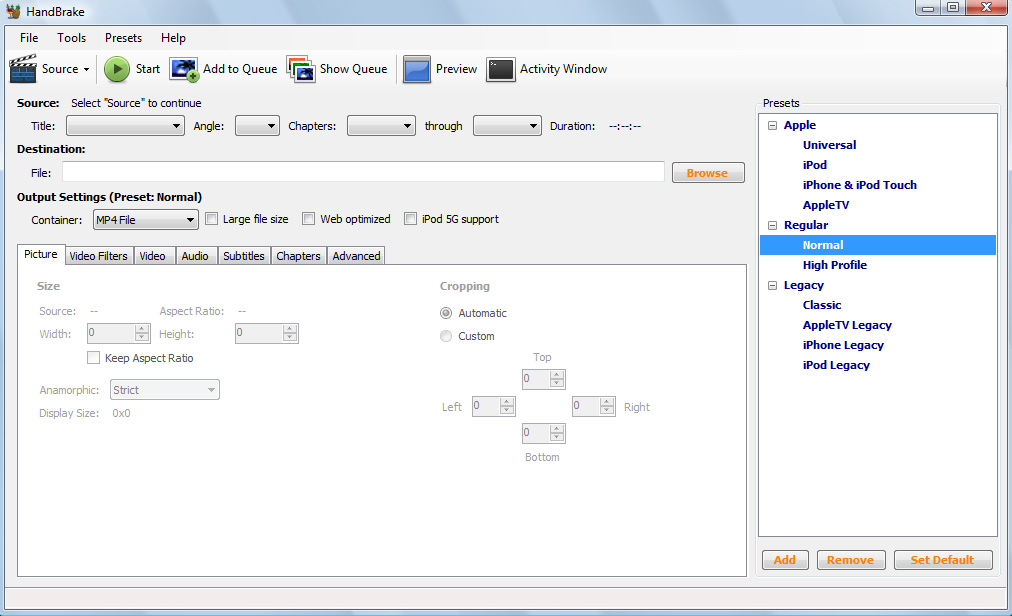1012x616 pixels.
Task: Switch to the Subtitles tab
Action: tap(244, 256)
